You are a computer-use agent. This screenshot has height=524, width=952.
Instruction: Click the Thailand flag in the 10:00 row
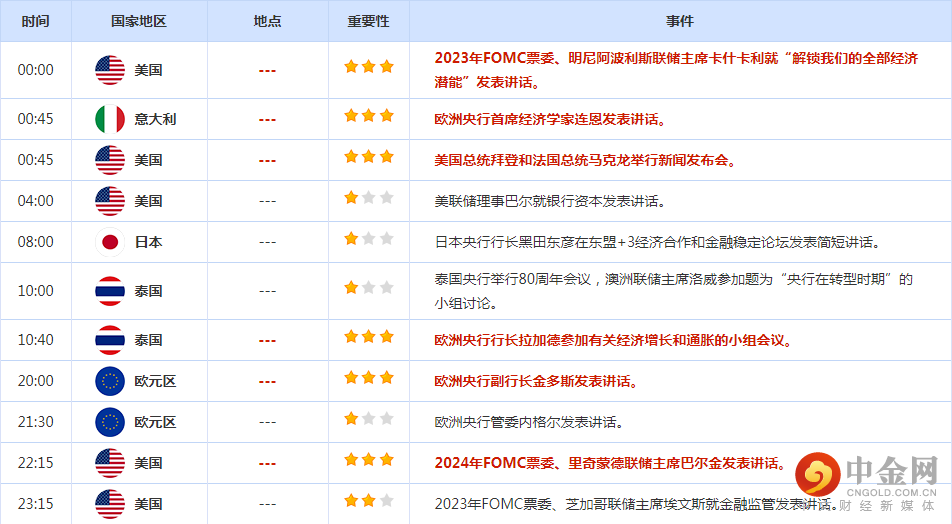(110, 291)
